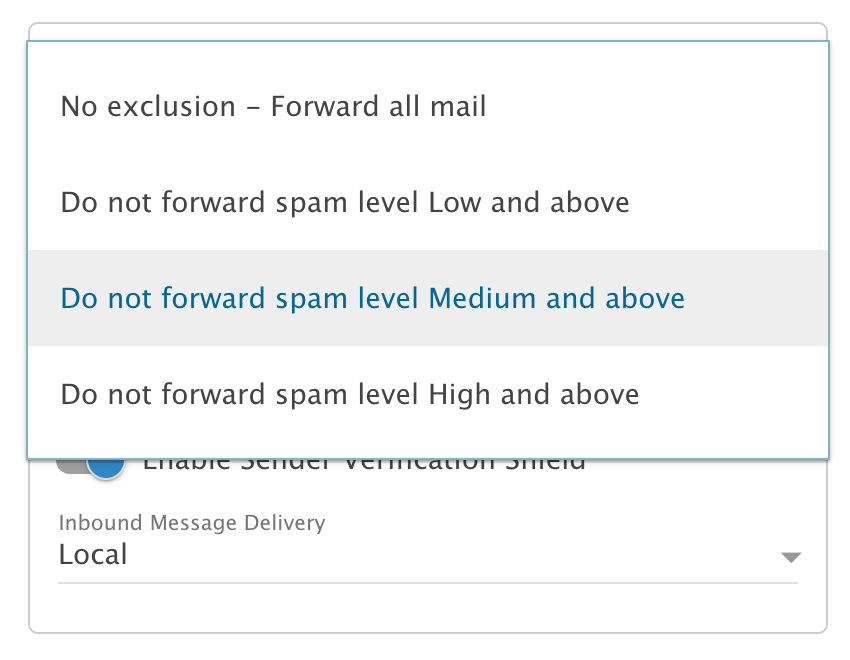Click the blue knob of the shield toggle
Screen dimensions: 850x660
106,466
